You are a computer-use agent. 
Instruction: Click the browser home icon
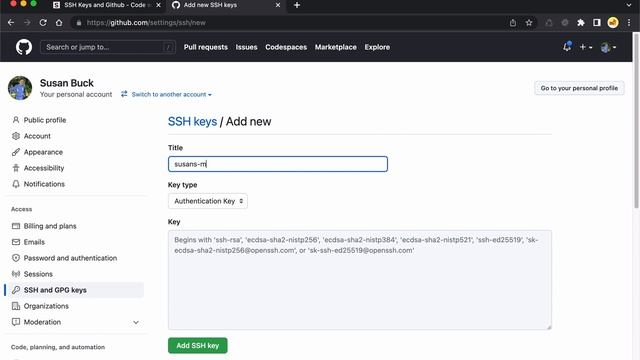[59, 22]
